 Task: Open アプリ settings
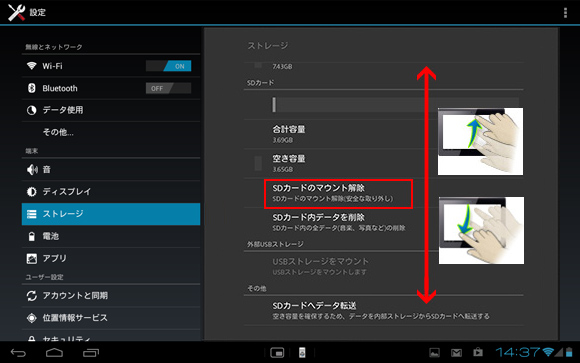[111, 258]
